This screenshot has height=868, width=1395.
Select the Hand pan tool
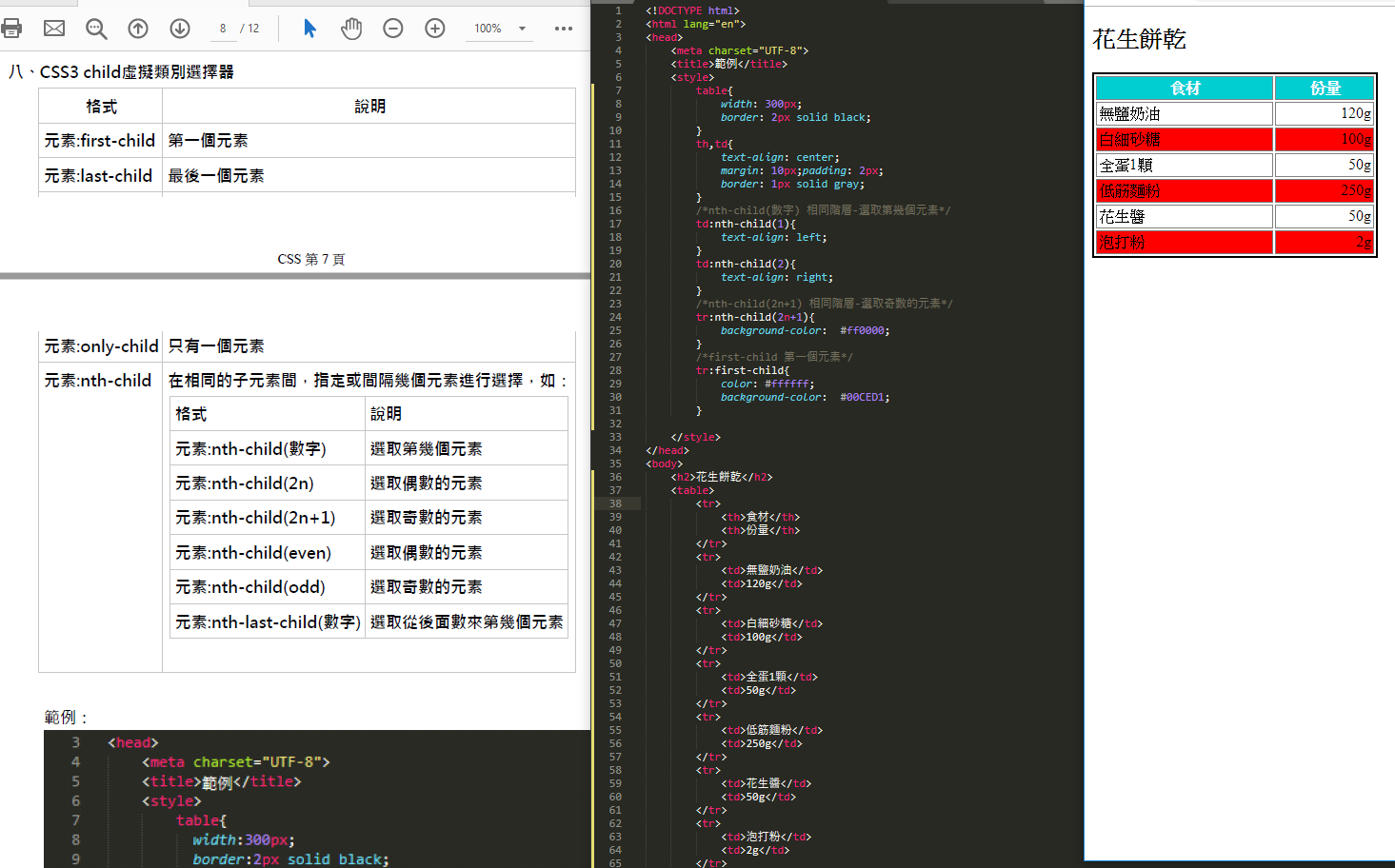[351, 29]
